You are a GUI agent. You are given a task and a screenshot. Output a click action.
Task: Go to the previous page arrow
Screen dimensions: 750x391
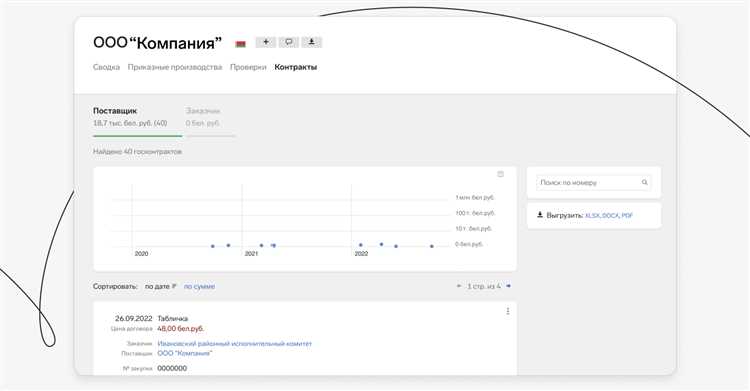pos(459,286)
